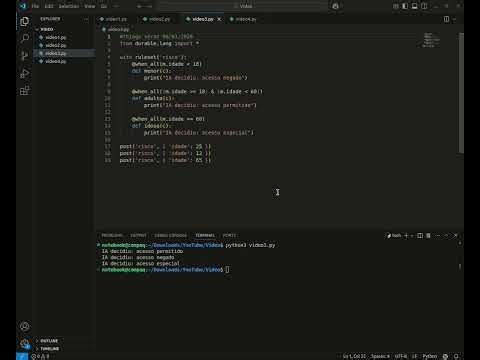Open the Source Control view
This screenshot has height=360, width=480.
(x=24, y=56)
